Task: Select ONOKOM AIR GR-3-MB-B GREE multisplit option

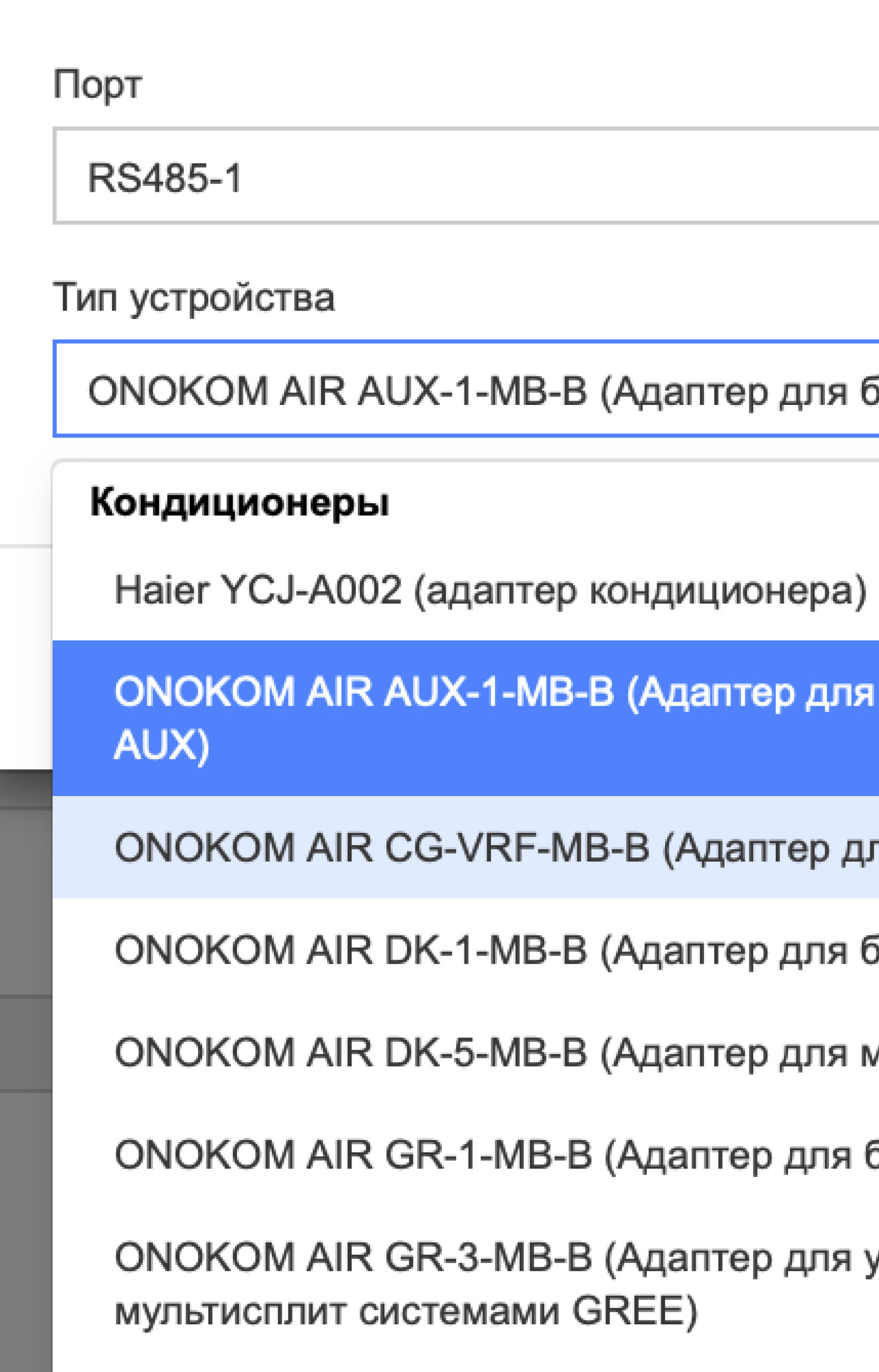Action: pyautogui.click(x=467, y=1284)
